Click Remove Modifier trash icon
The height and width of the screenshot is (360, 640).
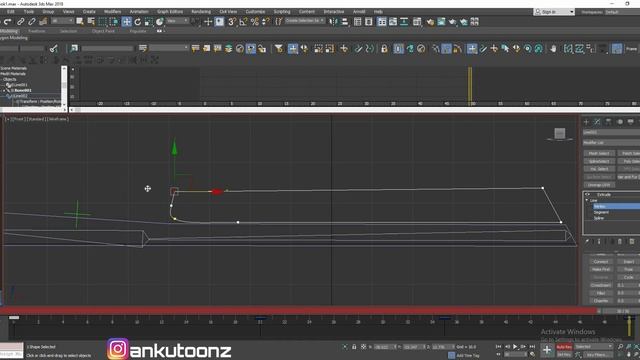pyautogui.click(x=620, y=242)
